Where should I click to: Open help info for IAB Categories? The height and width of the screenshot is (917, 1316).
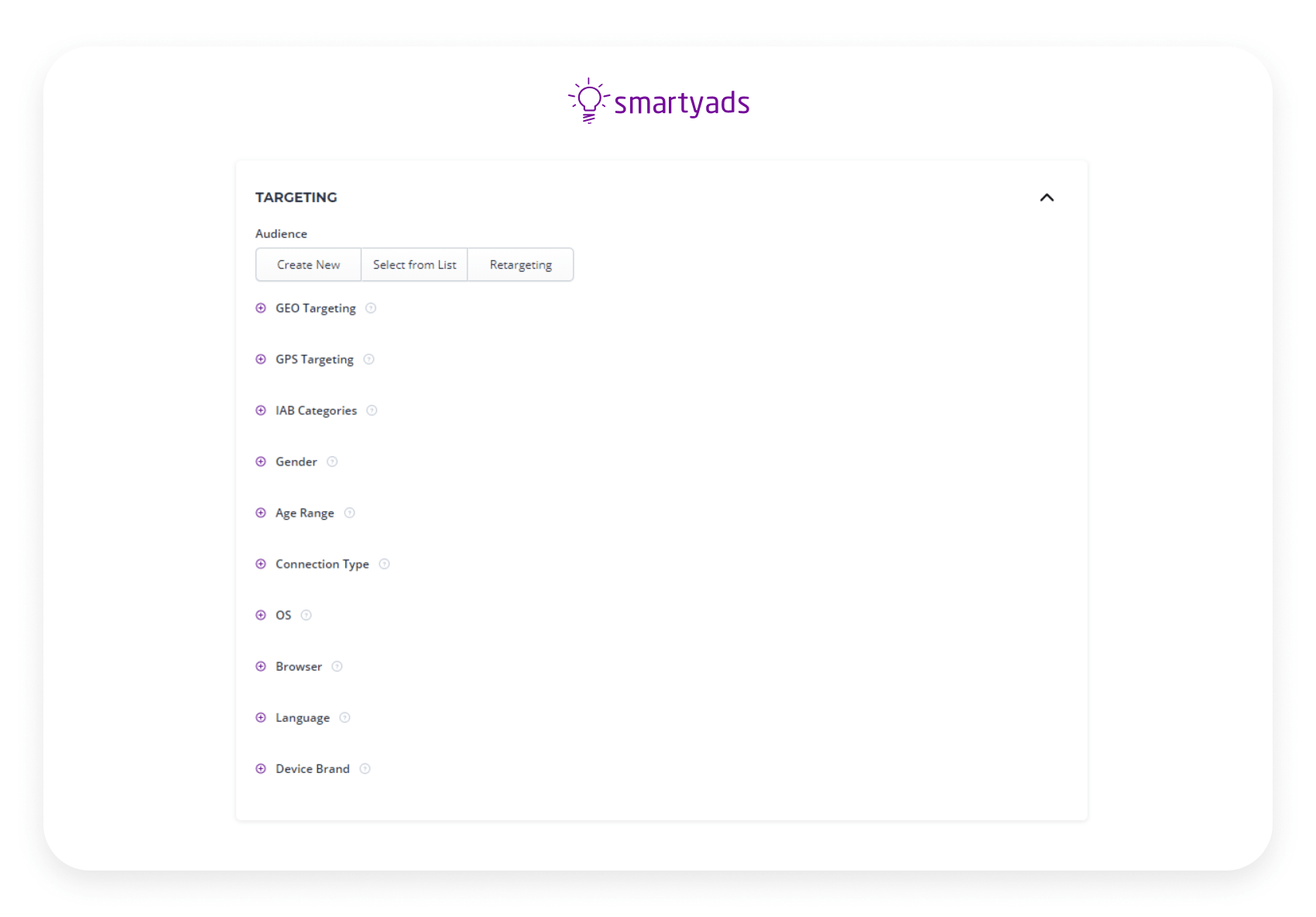click(372, 410)
